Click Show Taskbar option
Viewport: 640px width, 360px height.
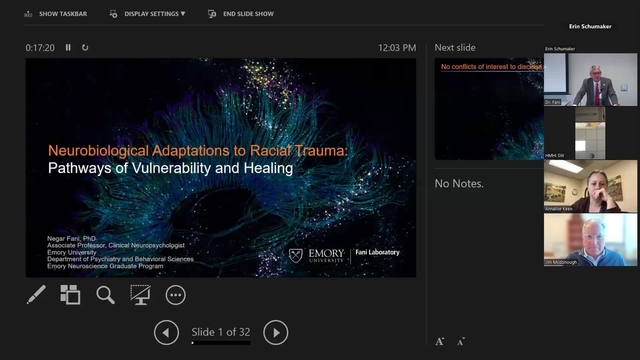coord(56,14)
